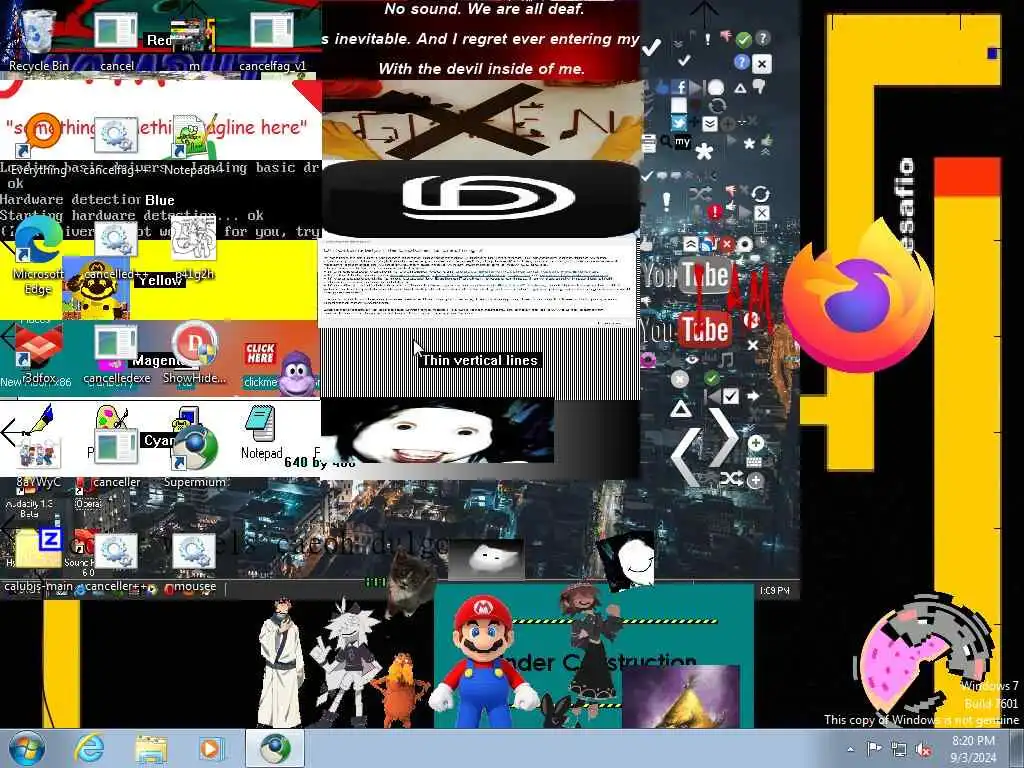Select the mousee desktop icon
This screenshot has height=768, width=1024.
(193, 562)
